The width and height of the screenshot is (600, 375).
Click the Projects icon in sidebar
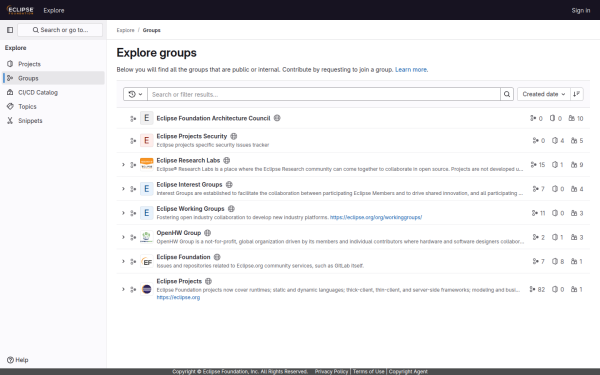point(10,64)
